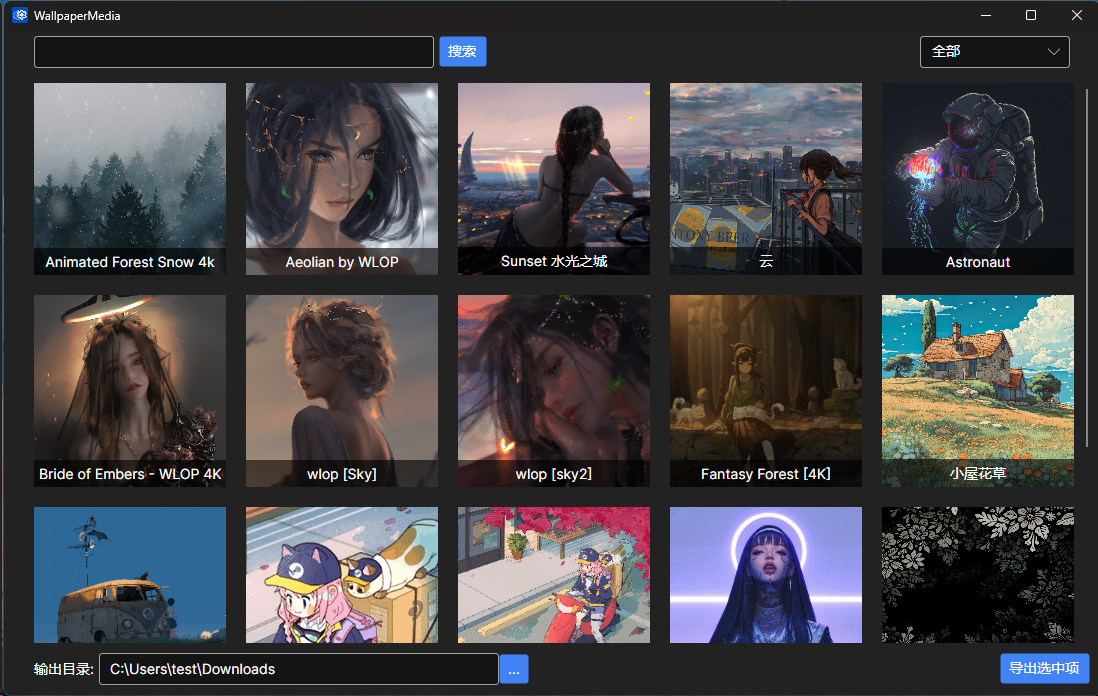Select the dark floral pattern wallpaper
Screen dimensions: 1098x696
pyautogui.click(x=978, y=575)
